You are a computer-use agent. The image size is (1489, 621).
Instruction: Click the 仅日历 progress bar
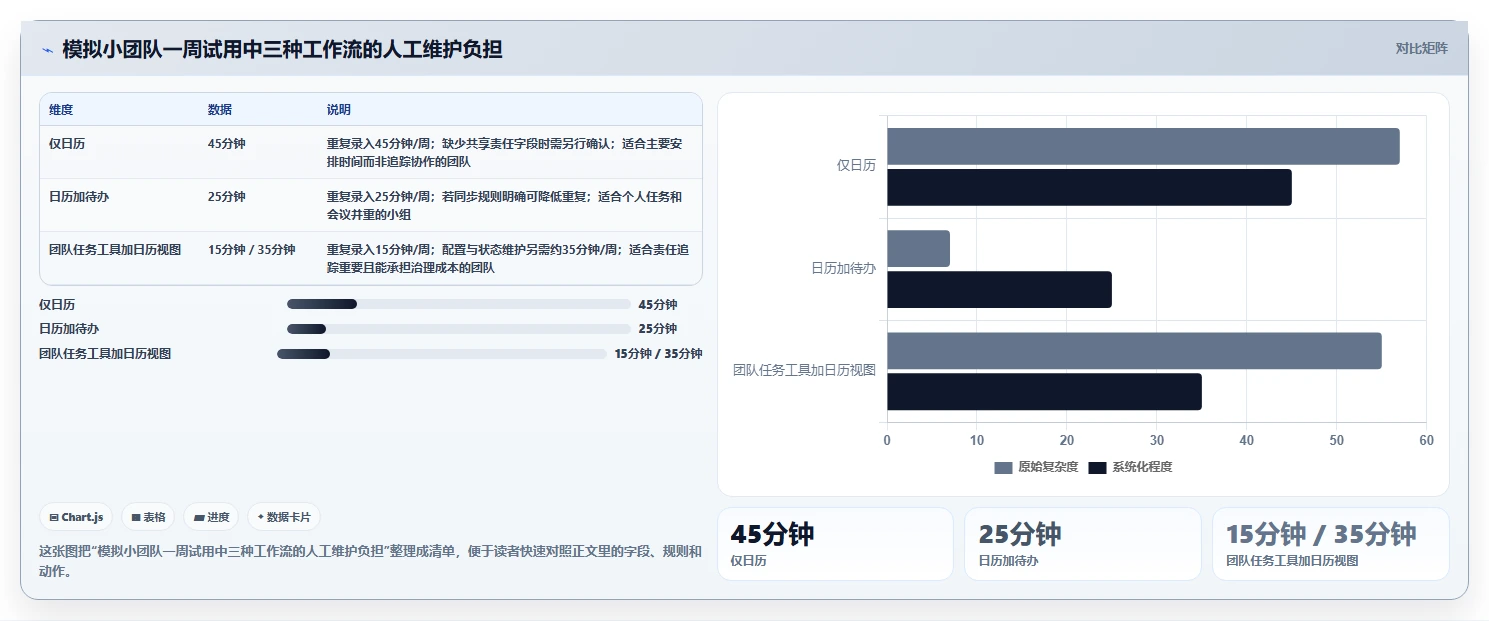[x=459, y=304]
